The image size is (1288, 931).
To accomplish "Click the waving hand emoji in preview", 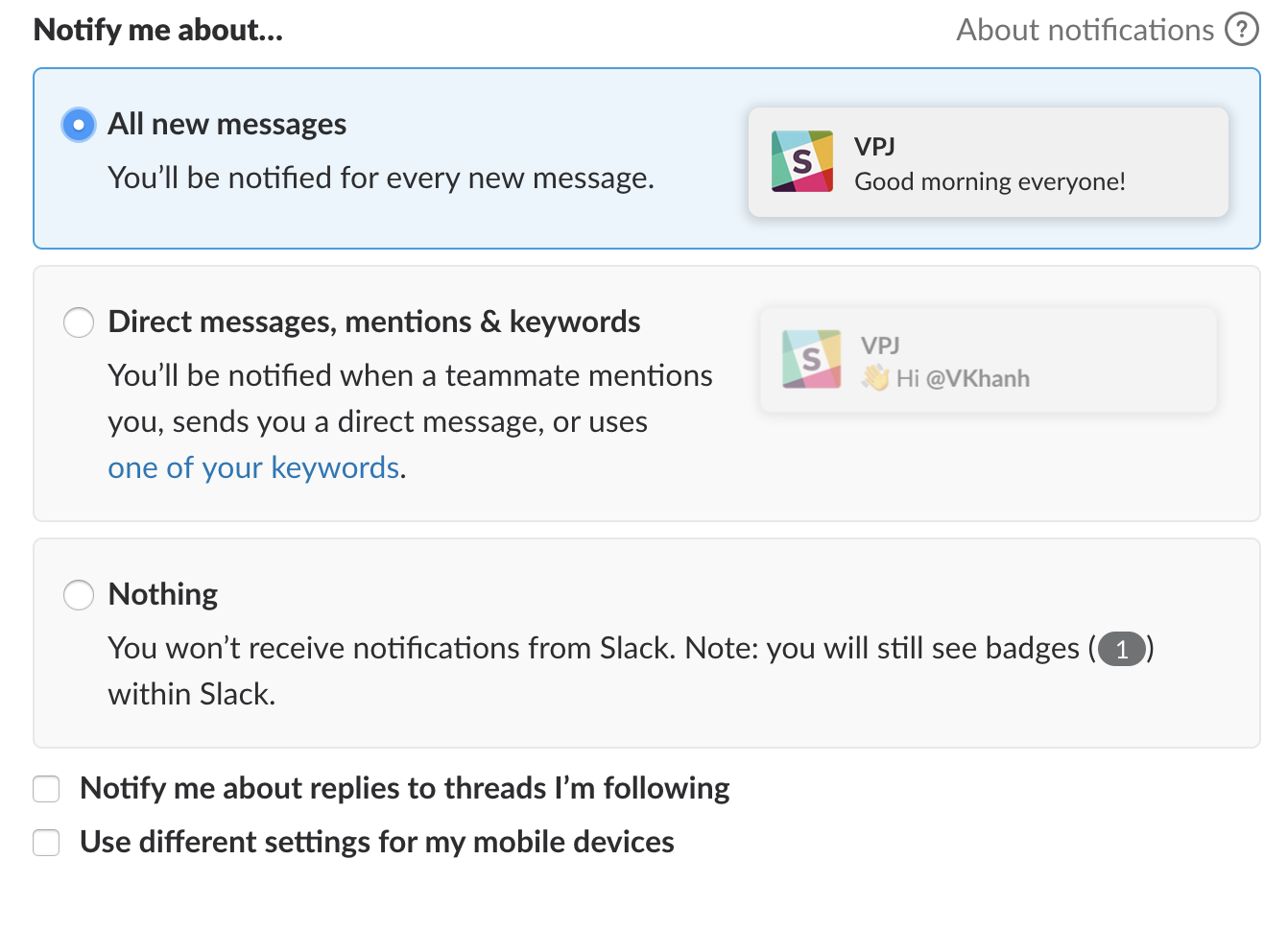I will pos(875,378).
